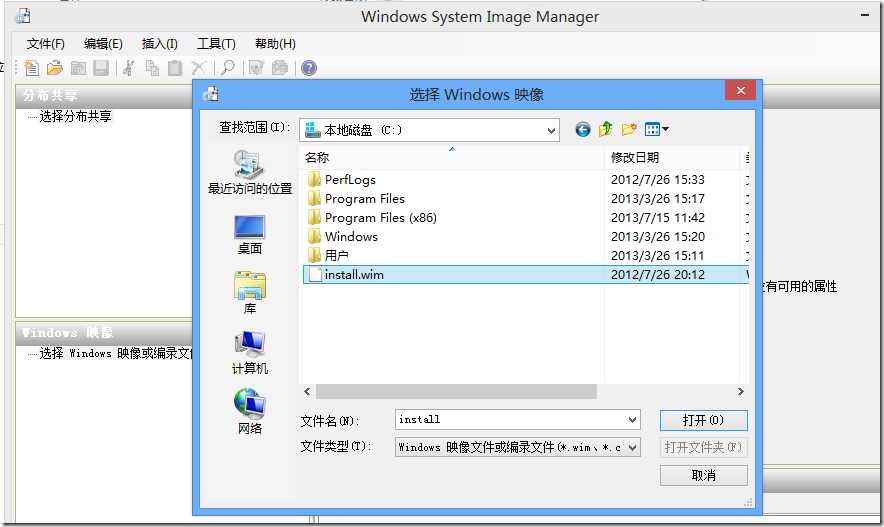This screenshot has height=527, width=884.
Task: Expand the 文件类型 filter dropdown
Action: 633,448
